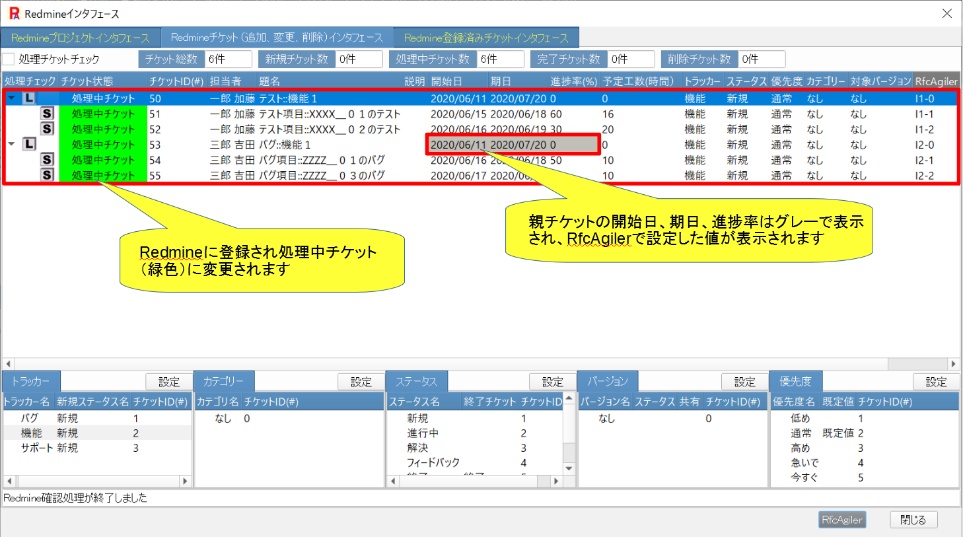Select 解決 in ステータス list
Viewport: 963px width, 537px height.
[x=417, y=448]
